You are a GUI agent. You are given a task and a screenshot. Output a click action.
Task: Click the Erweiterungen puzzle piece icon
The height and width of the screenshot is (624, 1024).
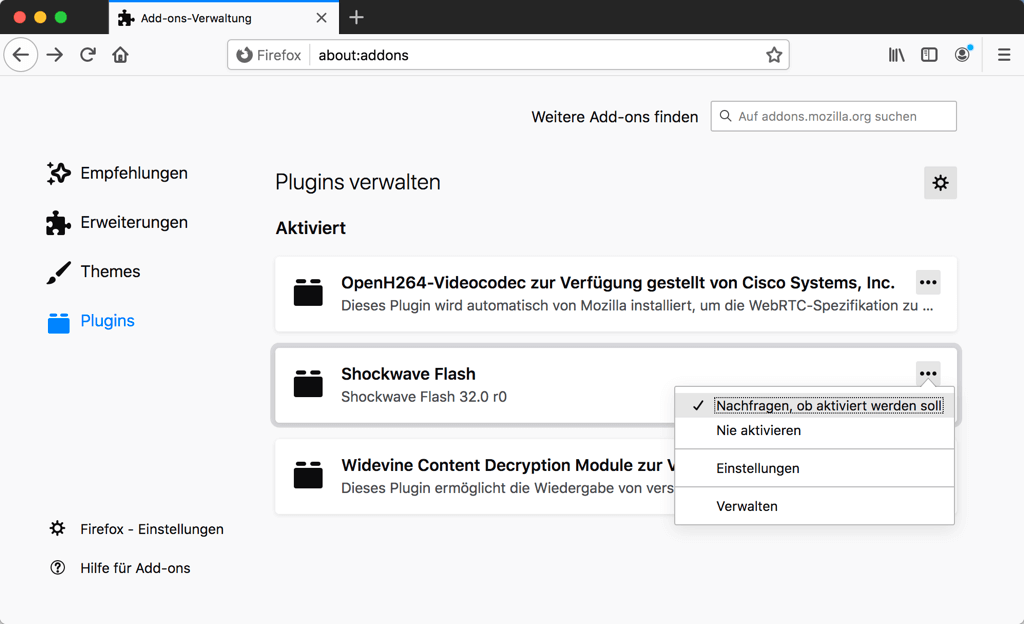click(58, 223)
